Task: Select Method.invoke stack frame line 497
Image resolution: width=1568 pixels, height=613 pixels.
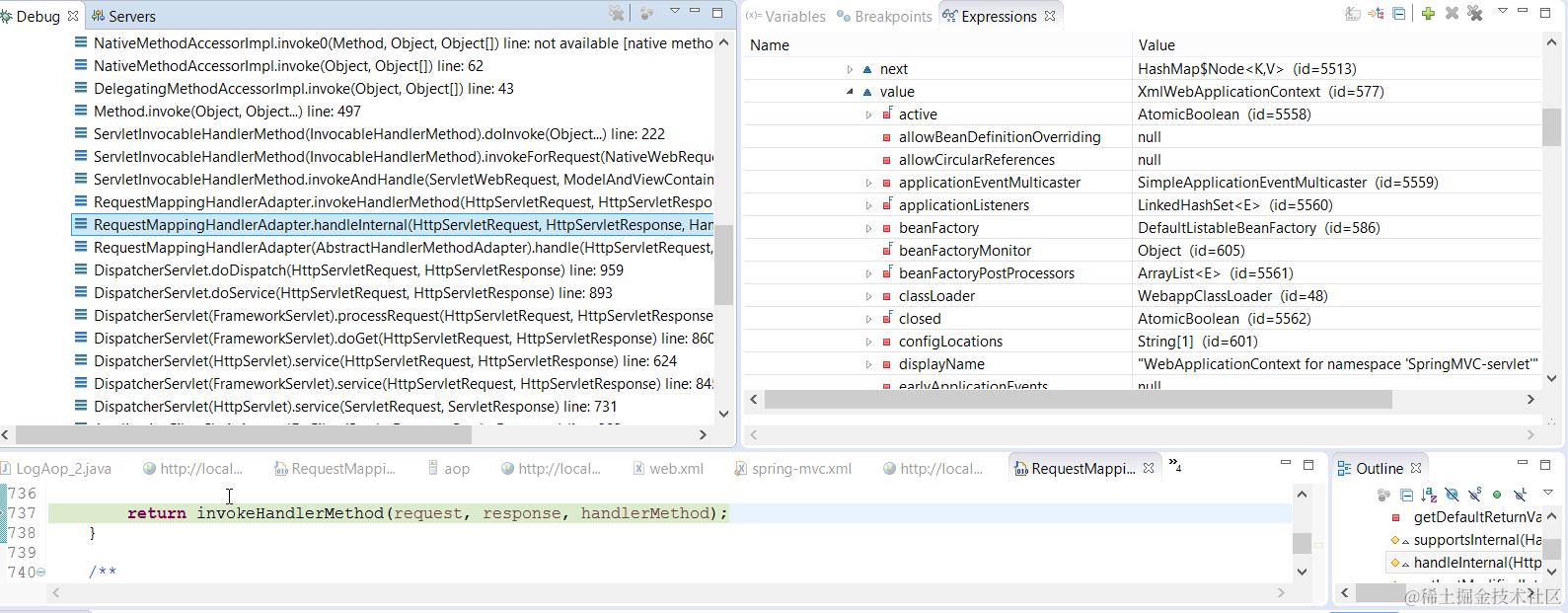Action: [227, 112]
